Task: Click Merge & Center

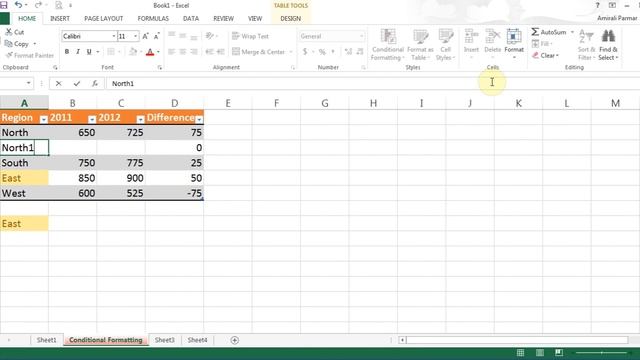Action: click(x=258, y=52)
